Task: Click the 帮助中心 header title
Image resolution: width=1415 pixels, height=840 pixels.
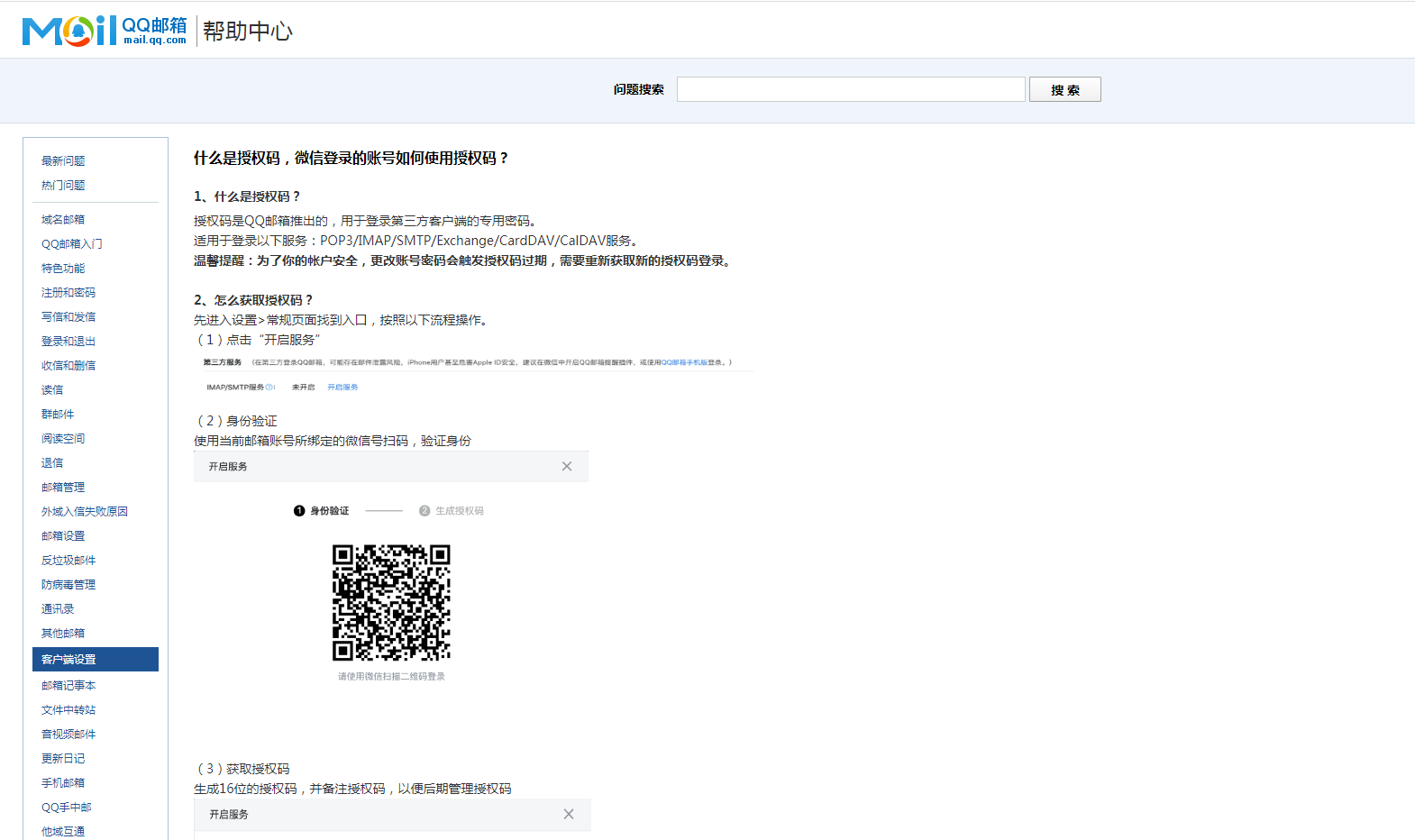Action: click(248, 32)
